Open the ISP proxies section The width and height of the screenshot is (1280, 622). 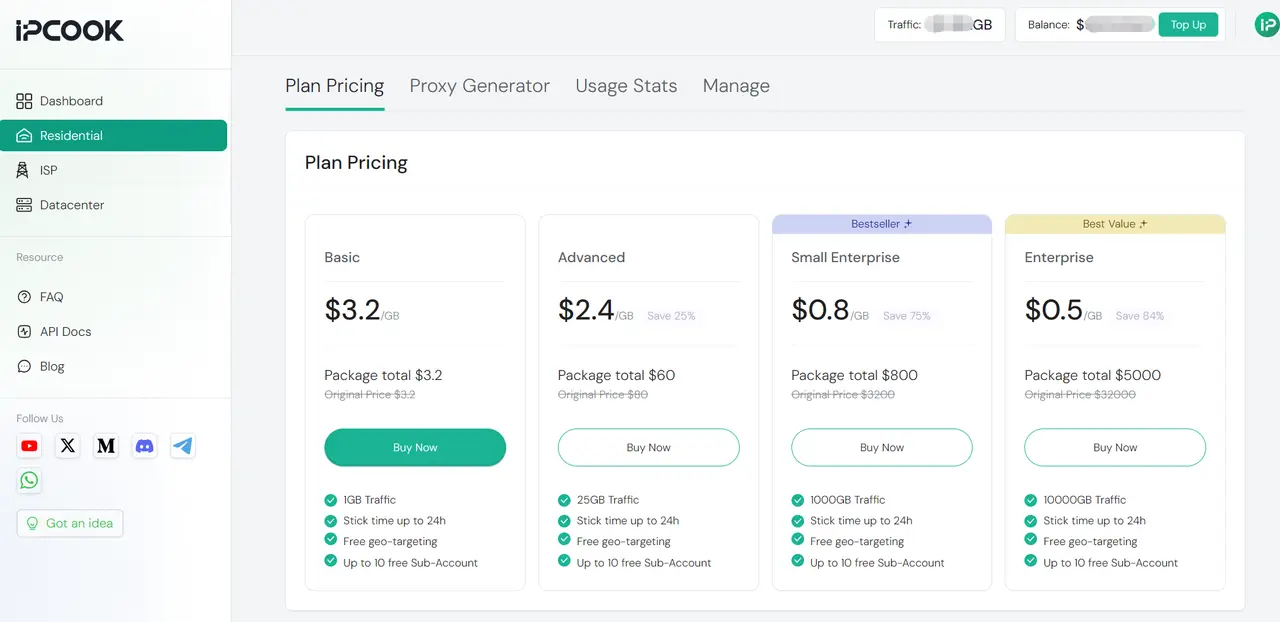[47, 170]
